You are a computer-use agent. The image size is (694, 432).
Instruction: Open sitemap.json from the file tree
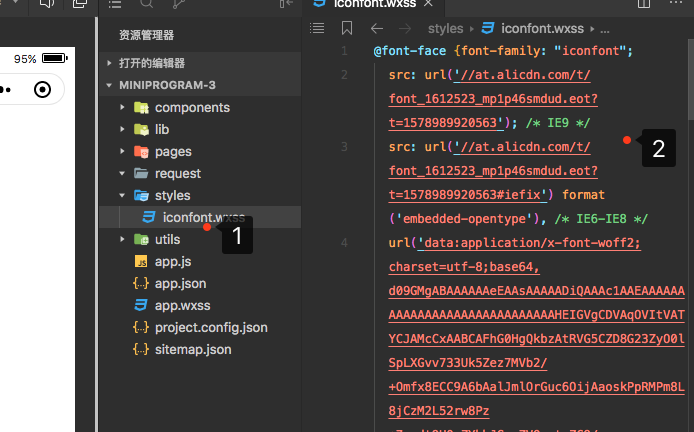point(200,349)
